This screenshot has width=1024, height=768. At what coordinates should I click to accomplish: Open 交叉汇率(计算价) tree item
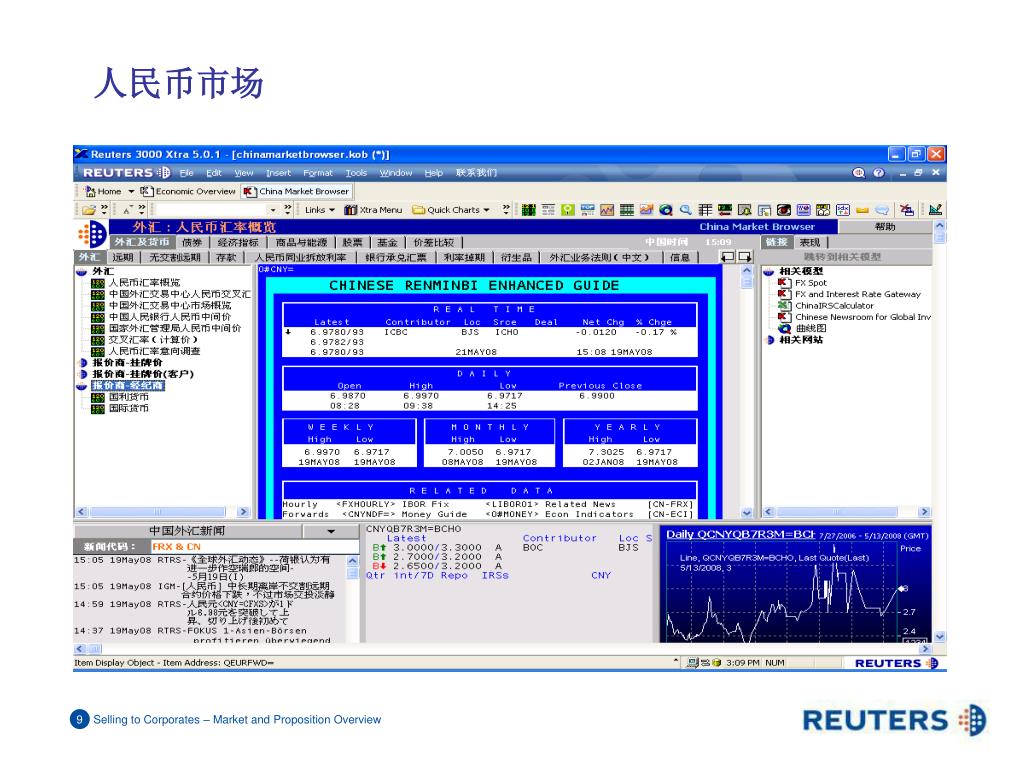pyautogui.click(x=153, y=340)
